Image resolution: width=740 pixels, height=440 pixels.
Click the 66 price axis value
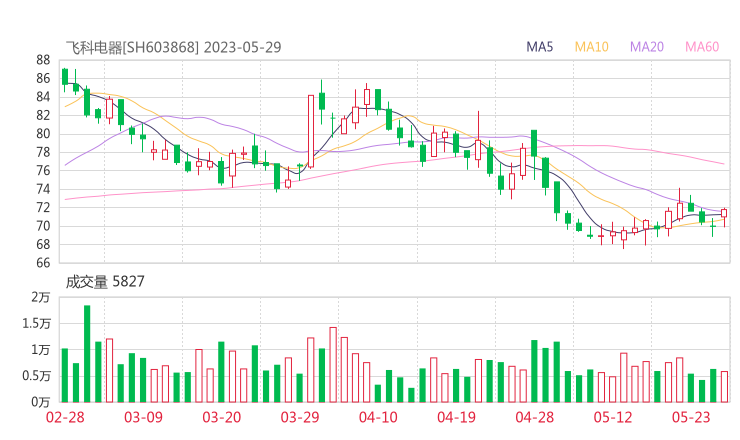pos(43,262)
